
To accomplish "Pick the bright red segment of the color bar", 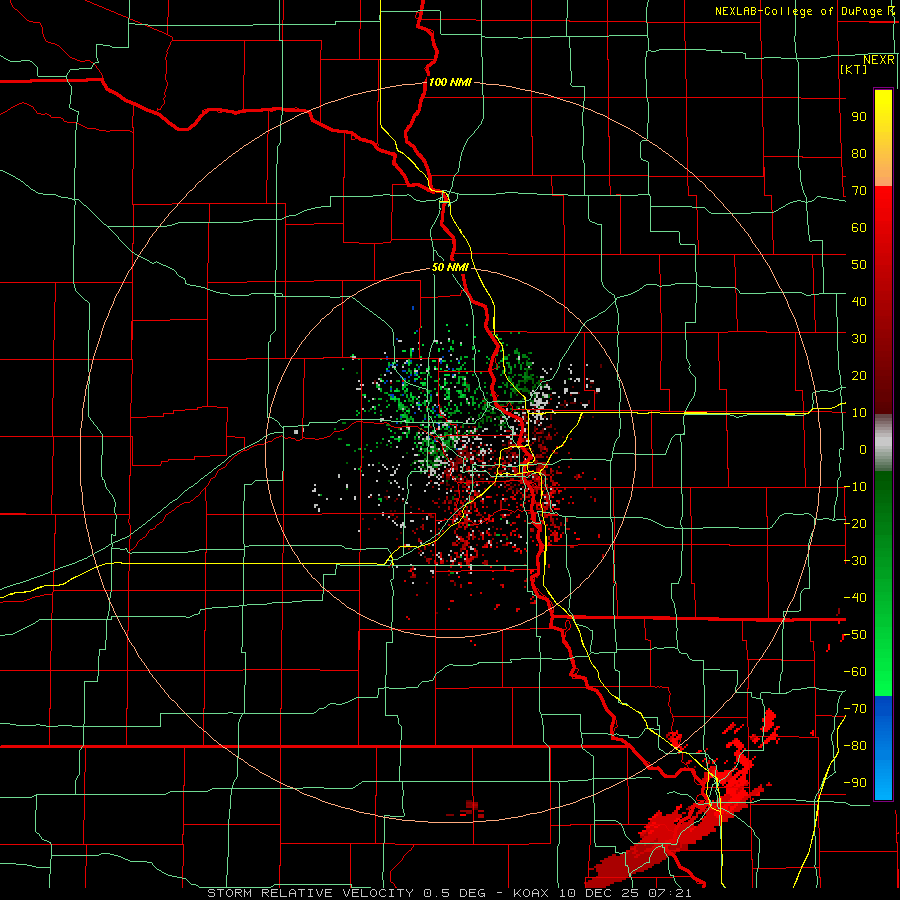I will 883,207.
